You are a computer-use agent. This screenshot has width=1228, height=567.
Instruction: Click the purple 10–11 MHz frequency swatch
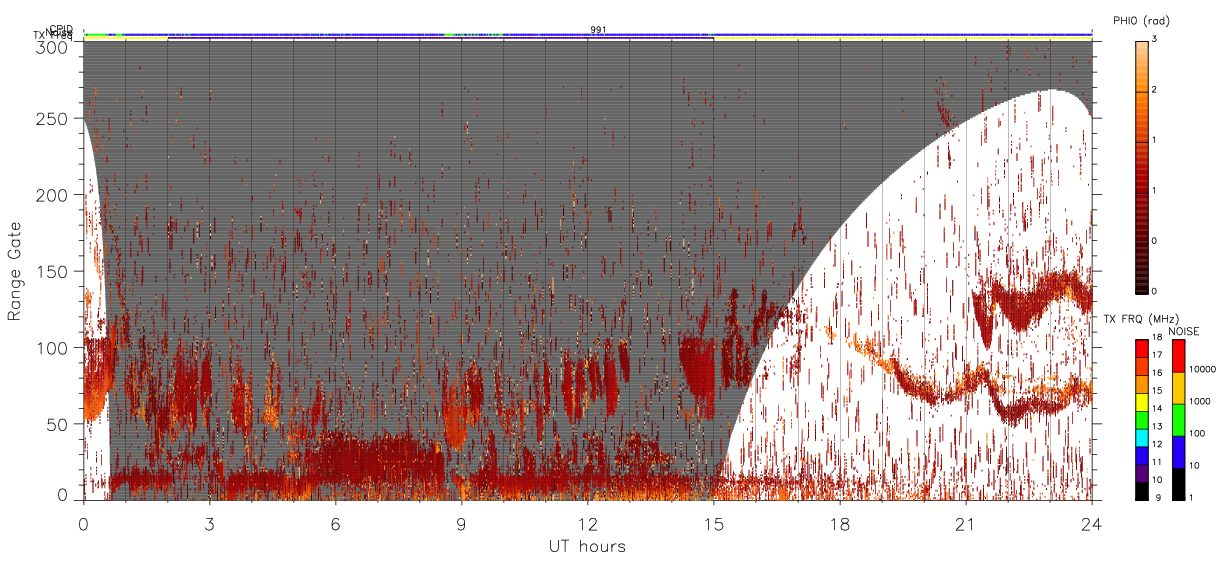click(x=1141, y=473)
